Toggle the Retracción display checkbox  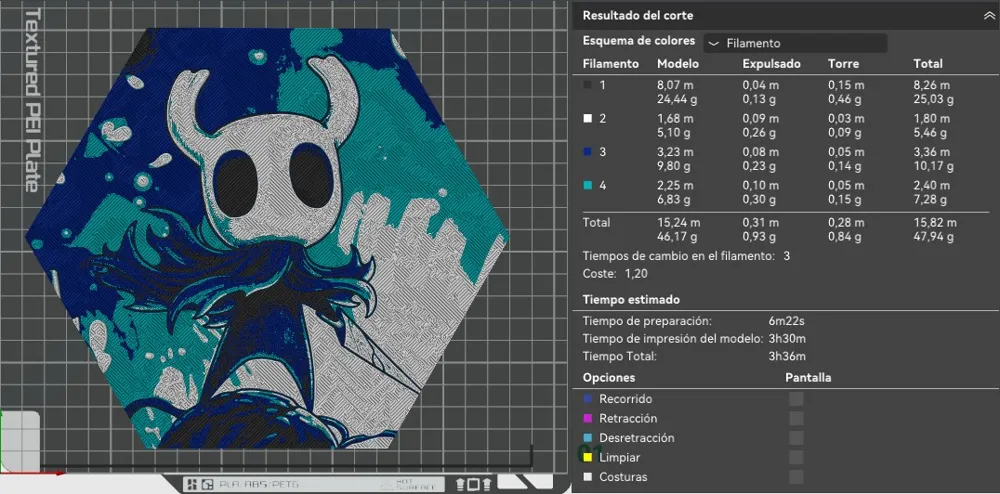[796, 419]
